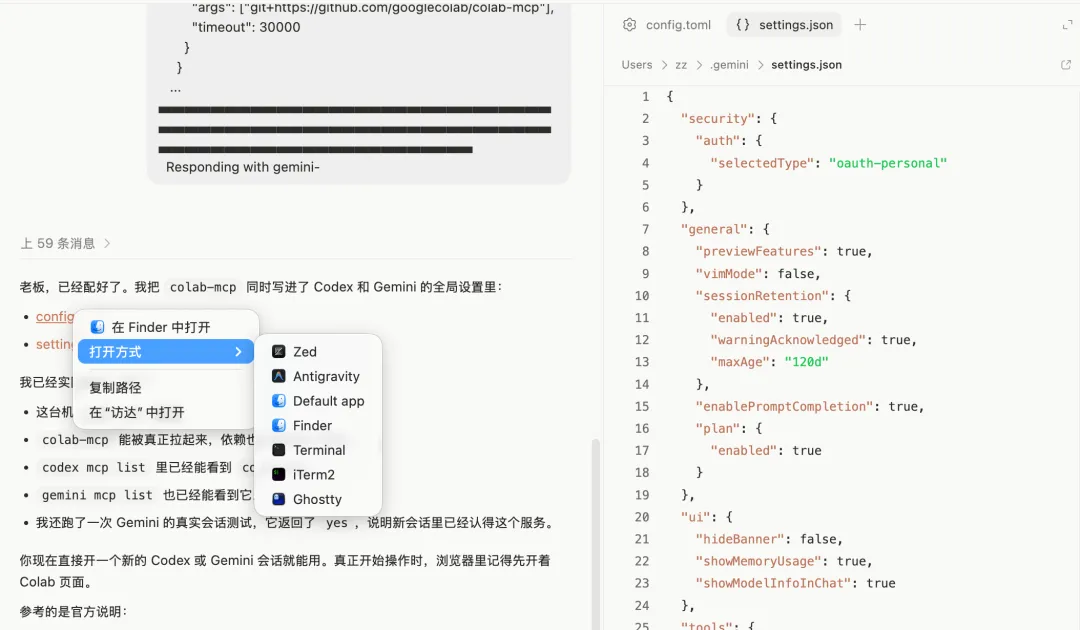Expand the editor panel with corner arrows icon

coord(1067,25)
